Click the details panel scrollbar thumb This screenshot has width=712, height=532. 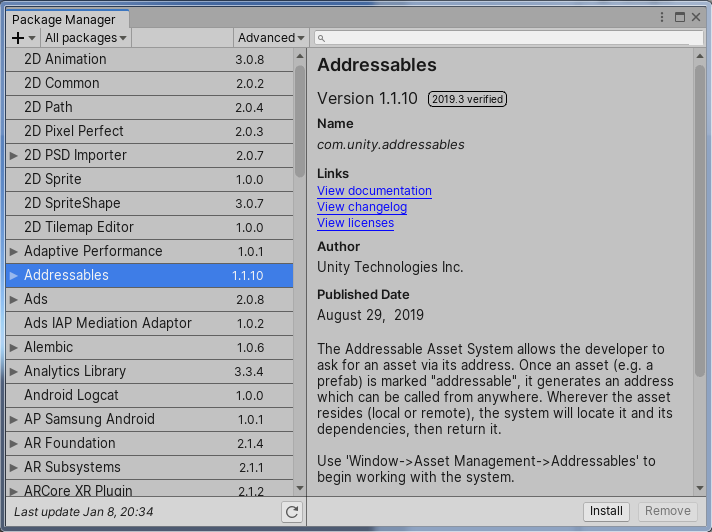pyautogui.click(x=700, y=221)
